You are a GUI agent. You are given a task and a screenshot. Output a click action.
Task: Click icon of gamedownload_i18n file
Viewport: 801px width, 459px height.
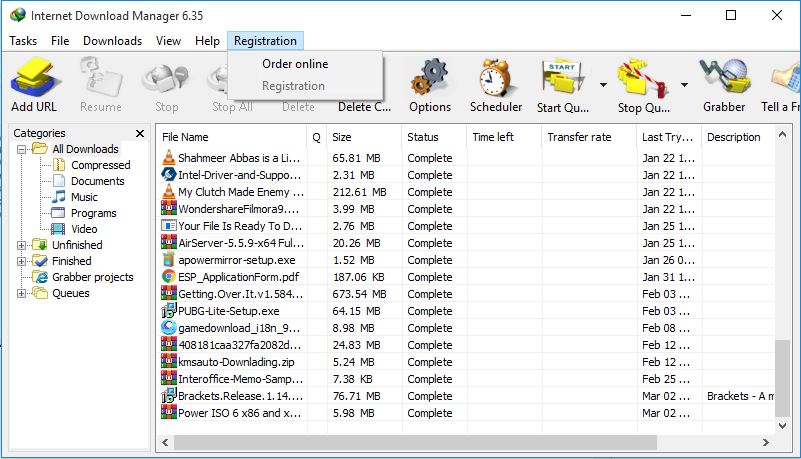click(169, 327)
